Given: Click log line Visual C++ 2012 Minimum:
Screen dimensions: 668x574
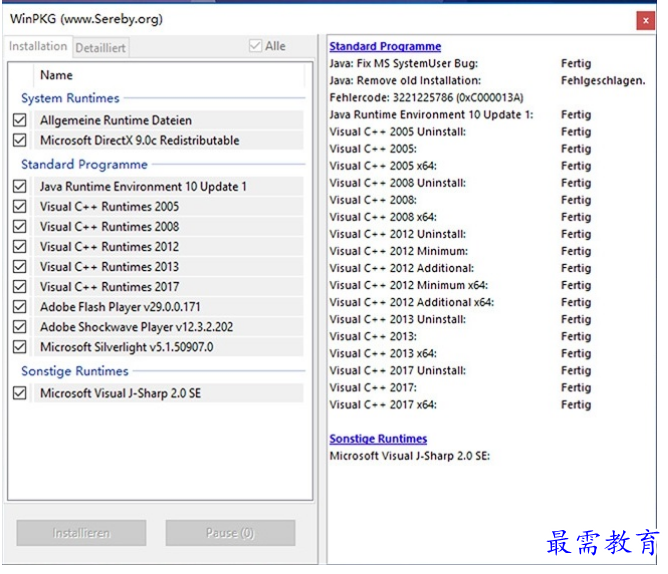Looking at the screenshot, I should (399, 251).
